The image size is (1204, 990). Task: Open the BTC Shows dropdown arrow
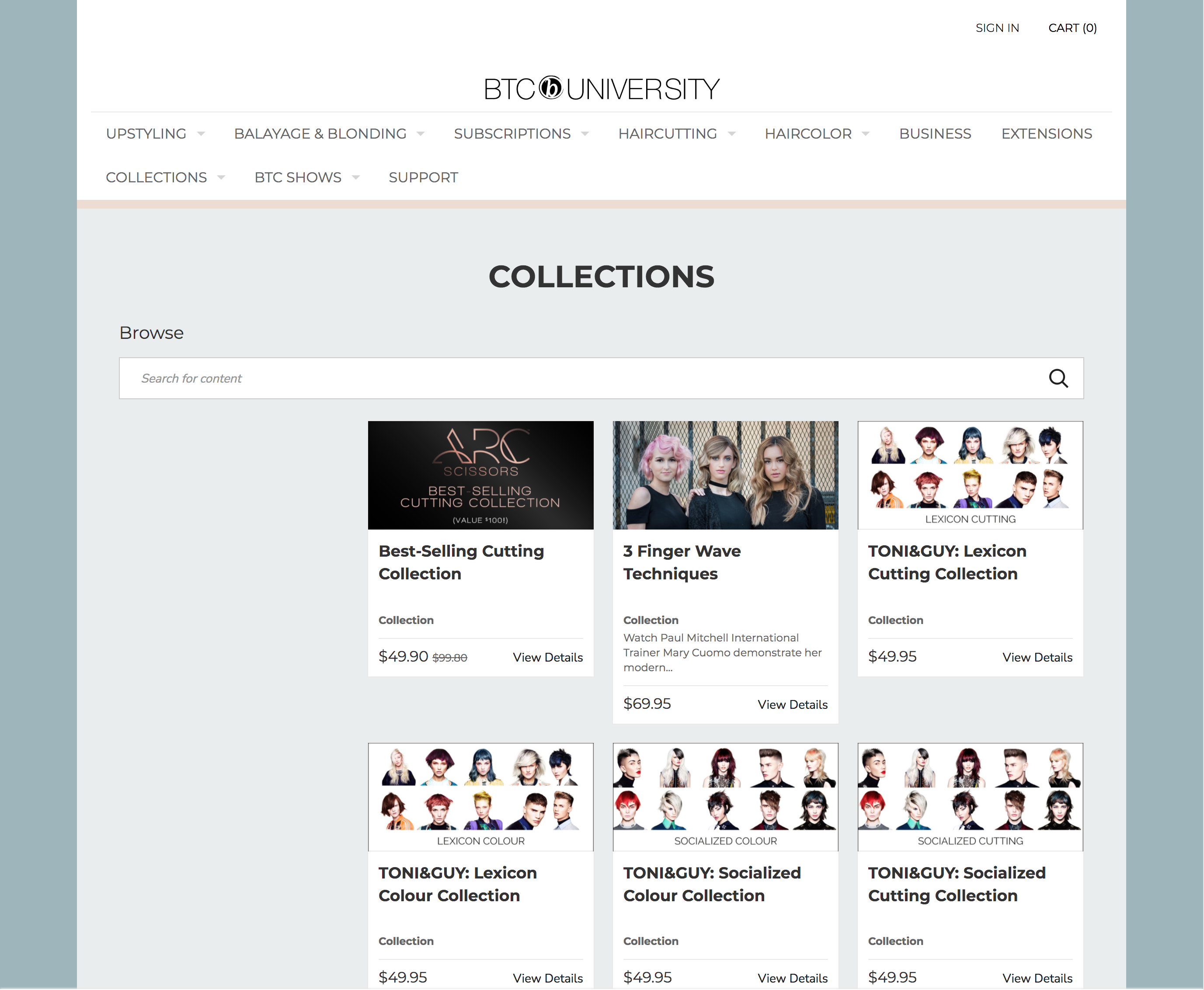tap(356, 178)
